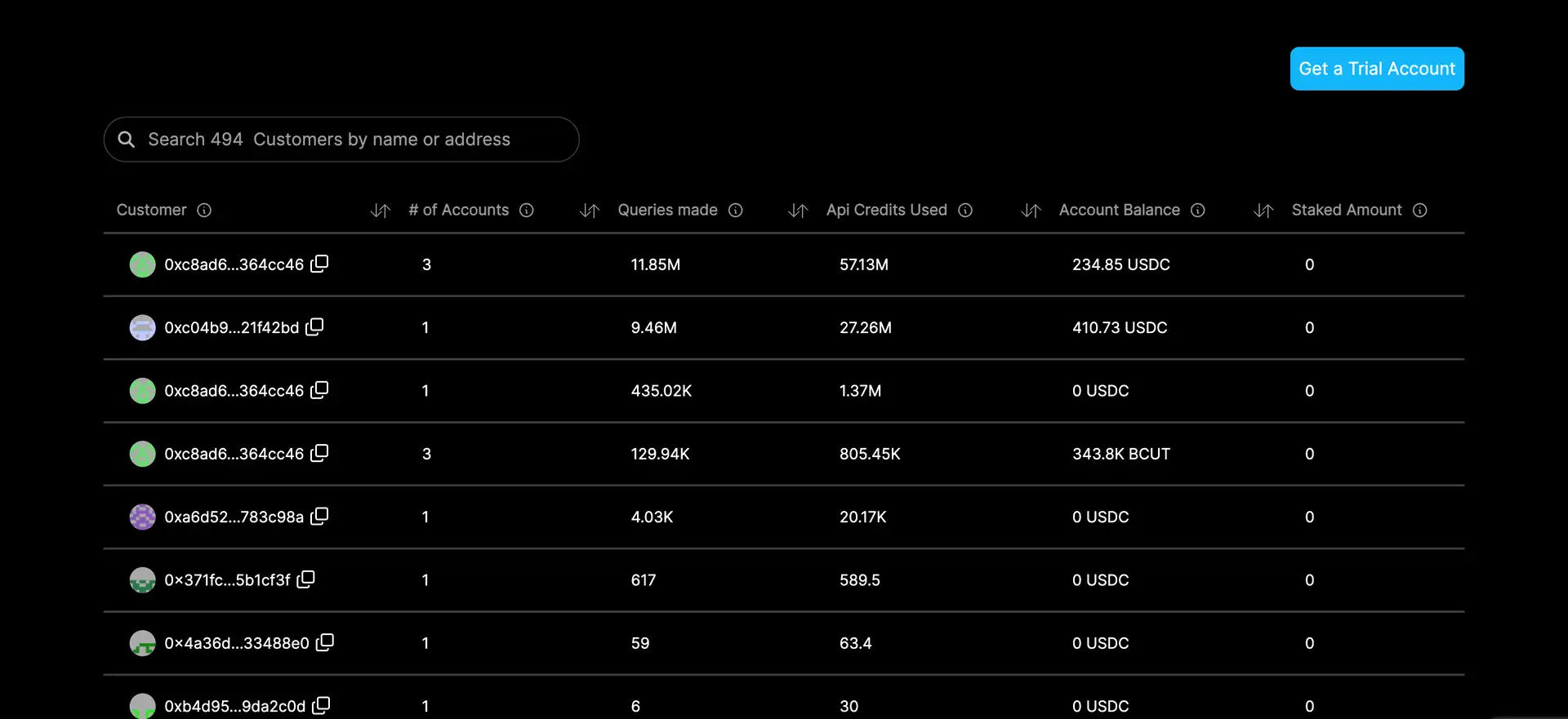Sort table by # of Accounts
This screenshot has width=1568, height=719.
tap(381, 211)
